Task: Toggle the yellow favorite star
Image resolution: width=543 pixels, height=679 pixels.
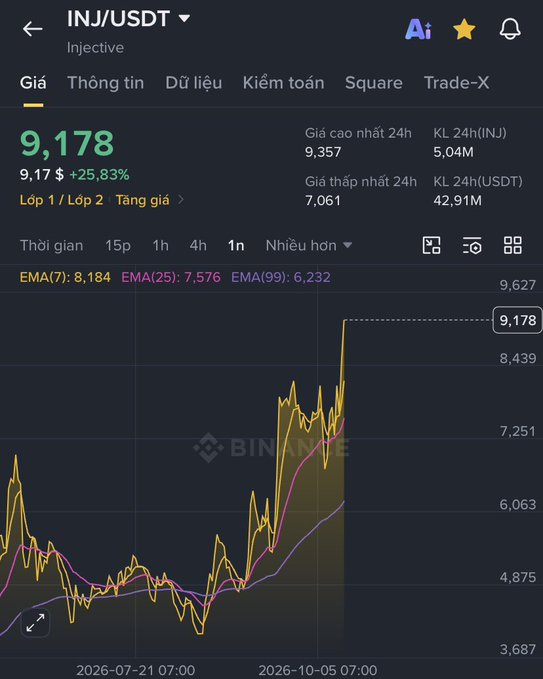Action: [x=464, y=29]
